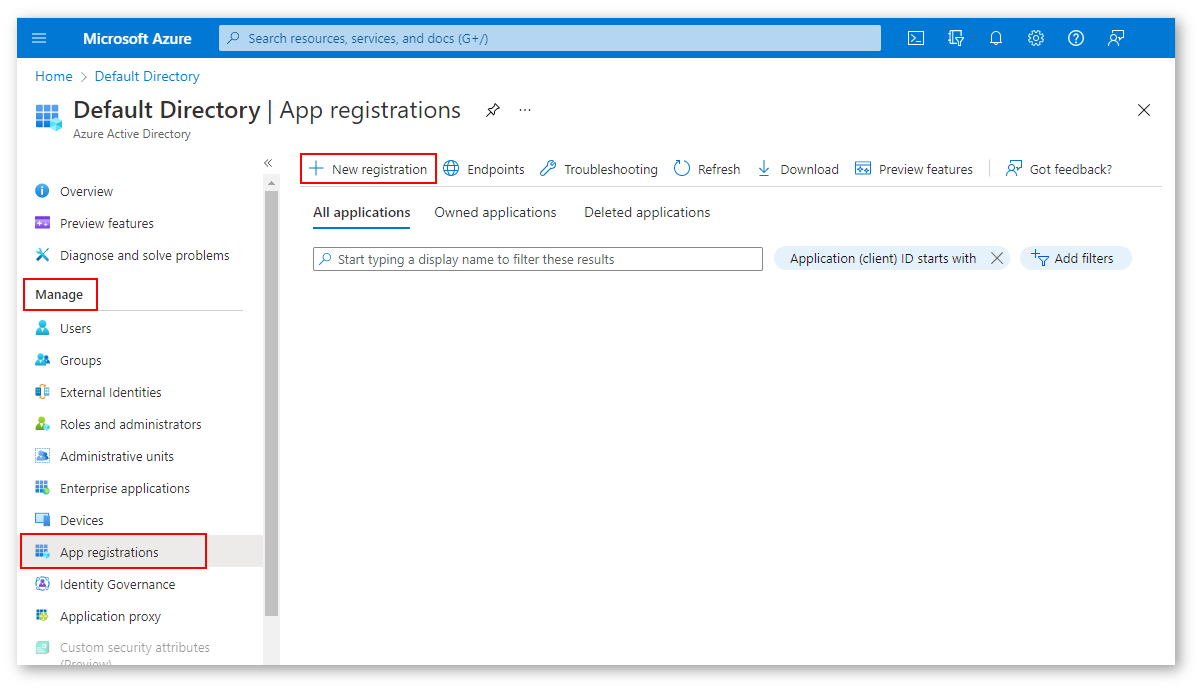Click the Default Directory grid icon
The height and width of the screenshot is (691, 1201).
[x=48, y=116]
